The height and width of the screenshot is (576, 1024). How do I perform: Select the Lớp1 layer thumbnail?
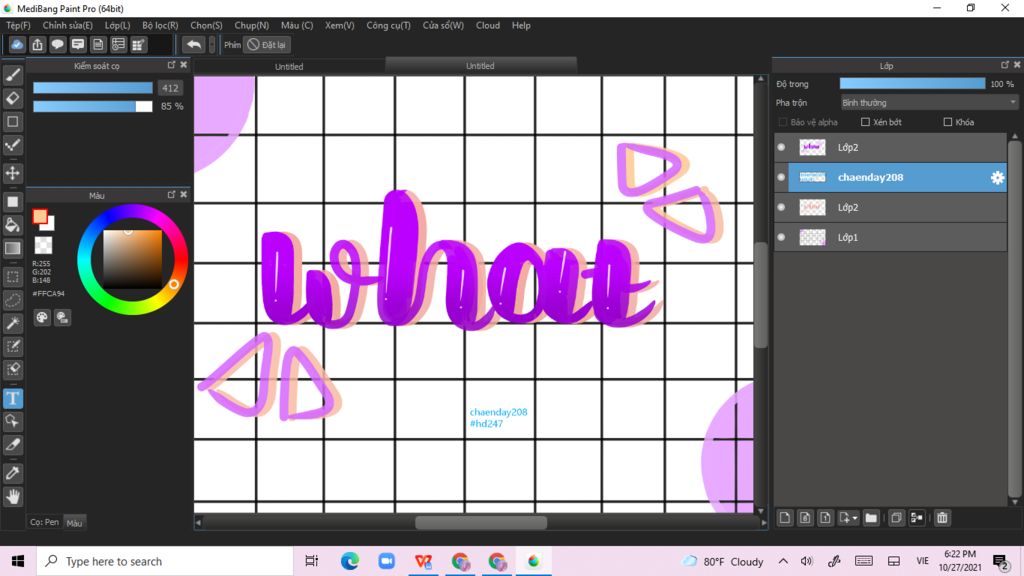click(x=812, y=238)
